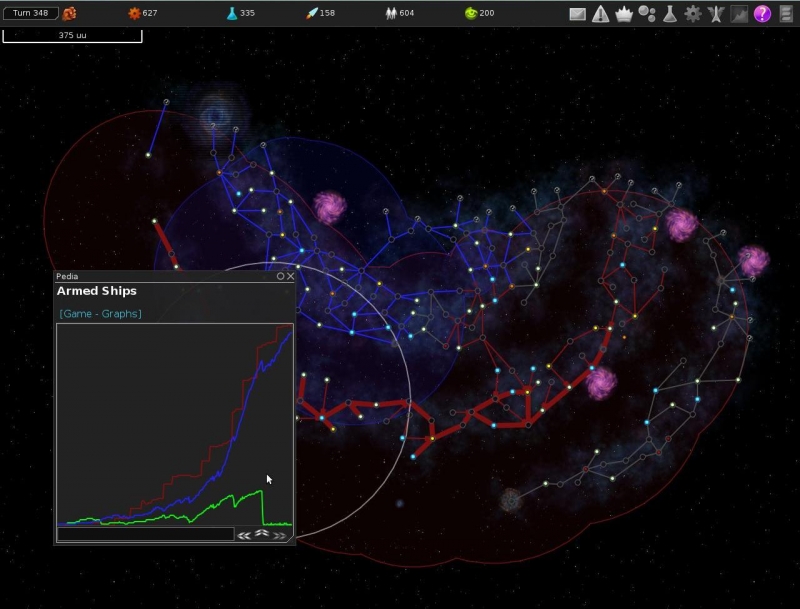This screenshot has width=800, height=609.
Task: Click the fleet value 158
Action: pos(327,13)
